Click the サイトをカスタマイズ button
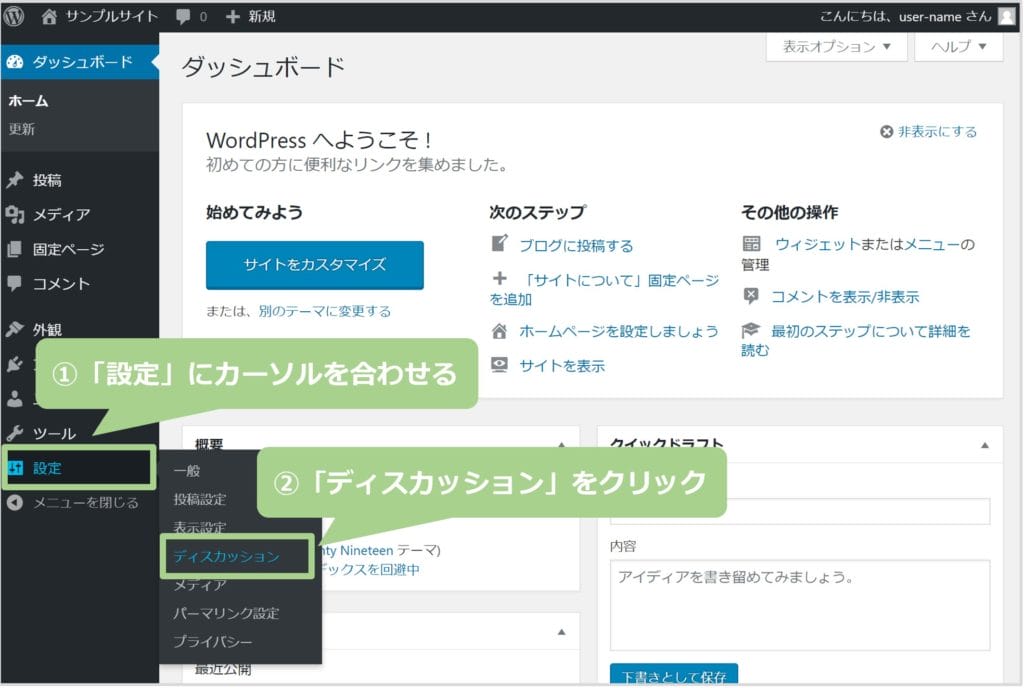Viewport: 1024px width, 688px height. coord(315,264)
